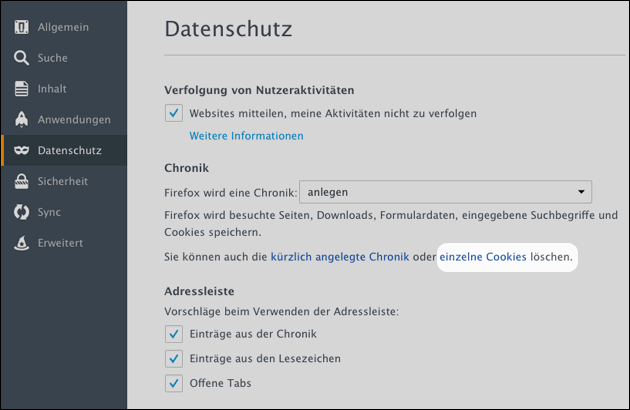Viewport: 630px width, 410px height.
Task: Select the Inhalt document icon
Action: tap(21, 89)
